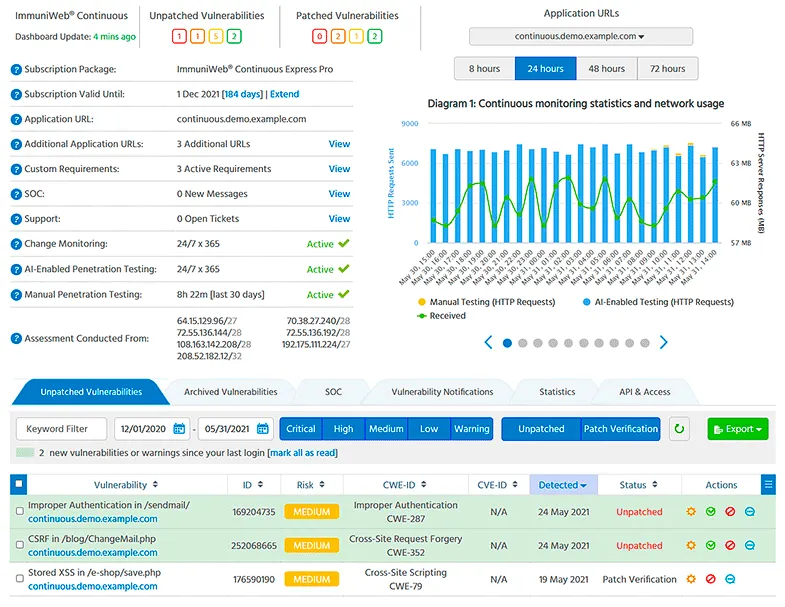Screen dimensions: 785x607
Task: Click the orange gear icon for Improper Authentication
Action: [x=690, y=512]
